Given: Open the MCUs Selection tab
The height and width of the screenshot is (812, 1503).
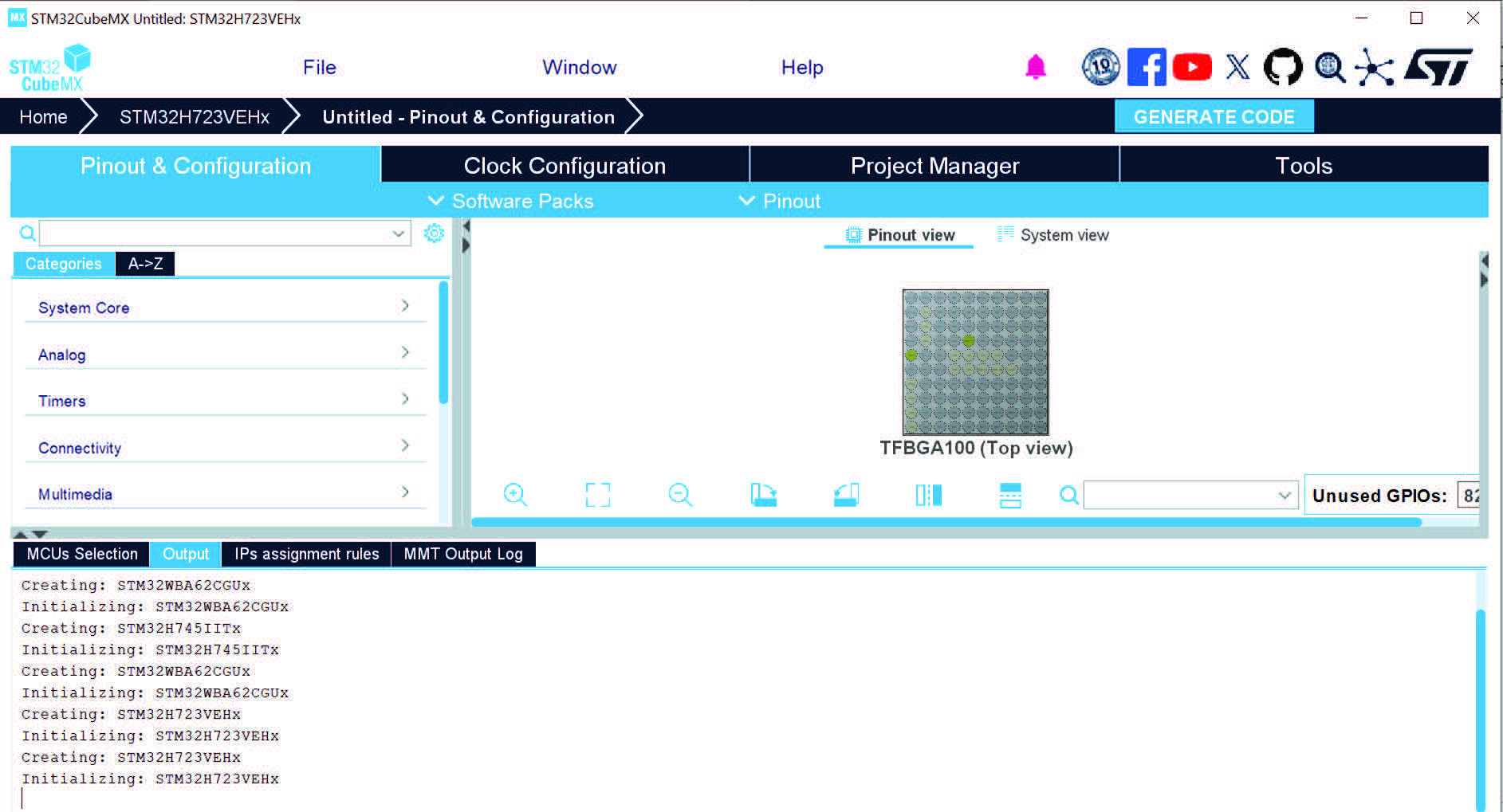Looking at the screenshot, I should tap(82, 554).
